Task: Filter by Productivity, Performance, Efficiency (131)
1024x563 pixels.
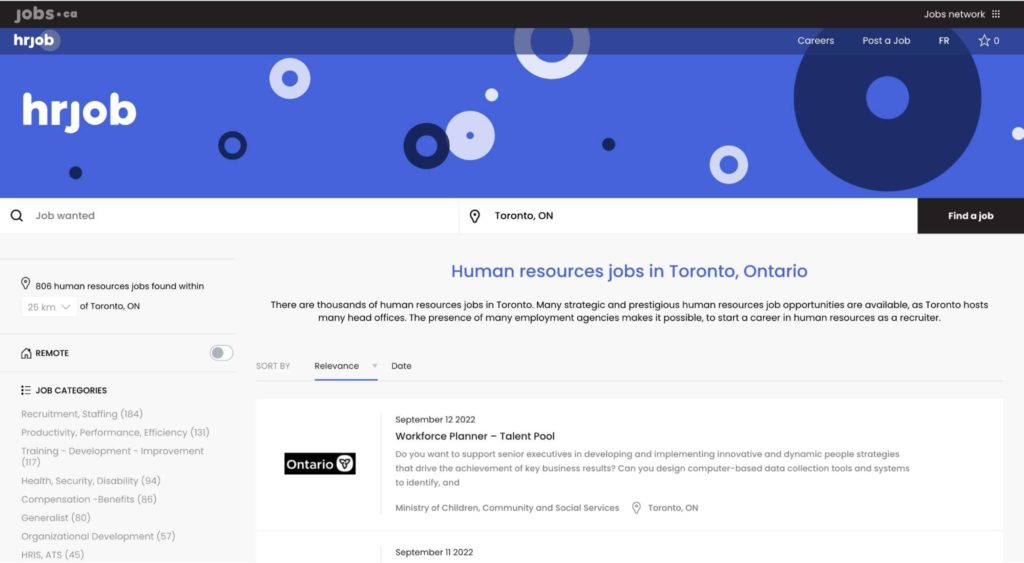Action: pos(115,432)
